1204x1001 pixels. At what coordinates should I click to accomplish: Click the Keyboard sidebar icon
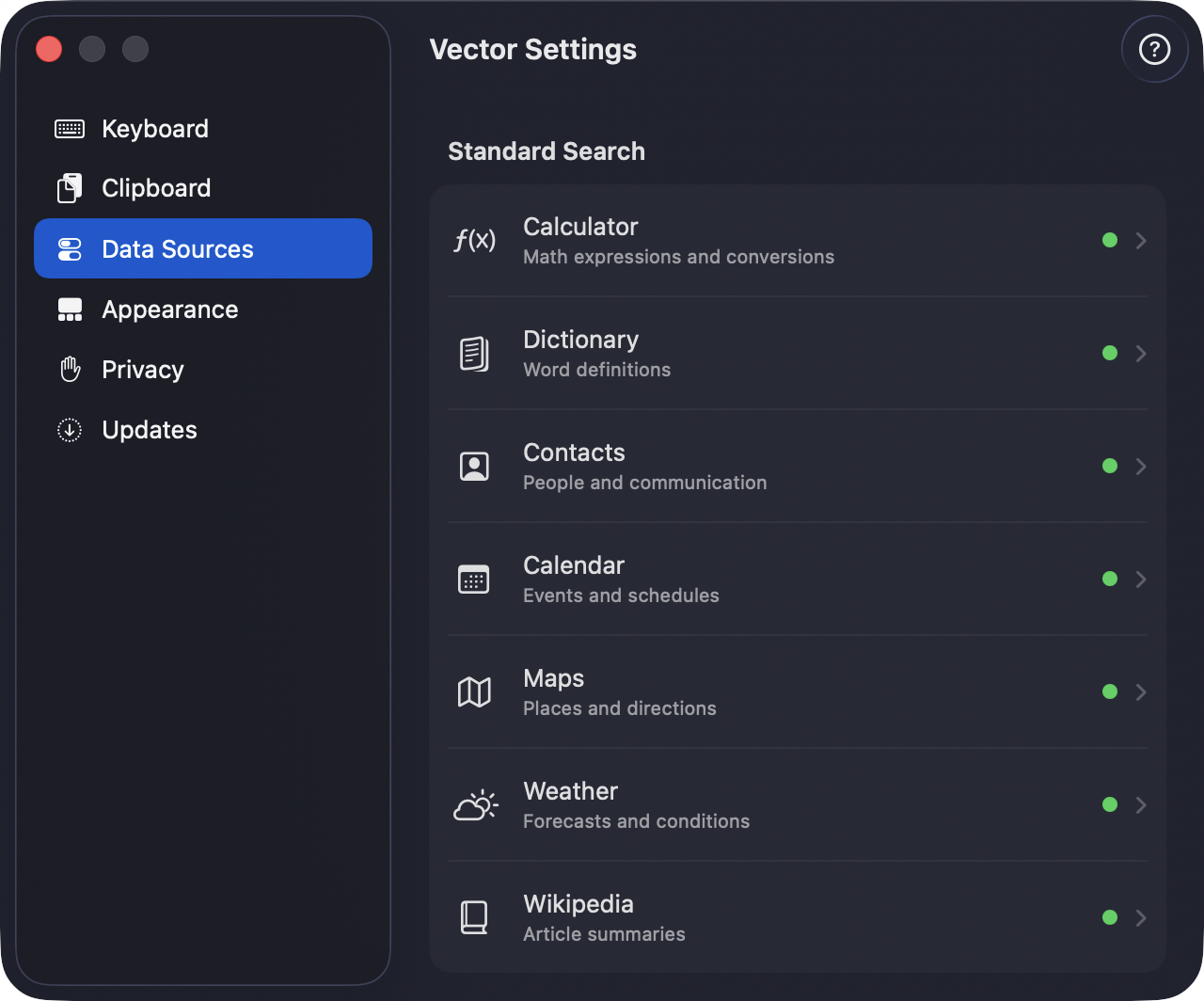(x=69, y=129)
